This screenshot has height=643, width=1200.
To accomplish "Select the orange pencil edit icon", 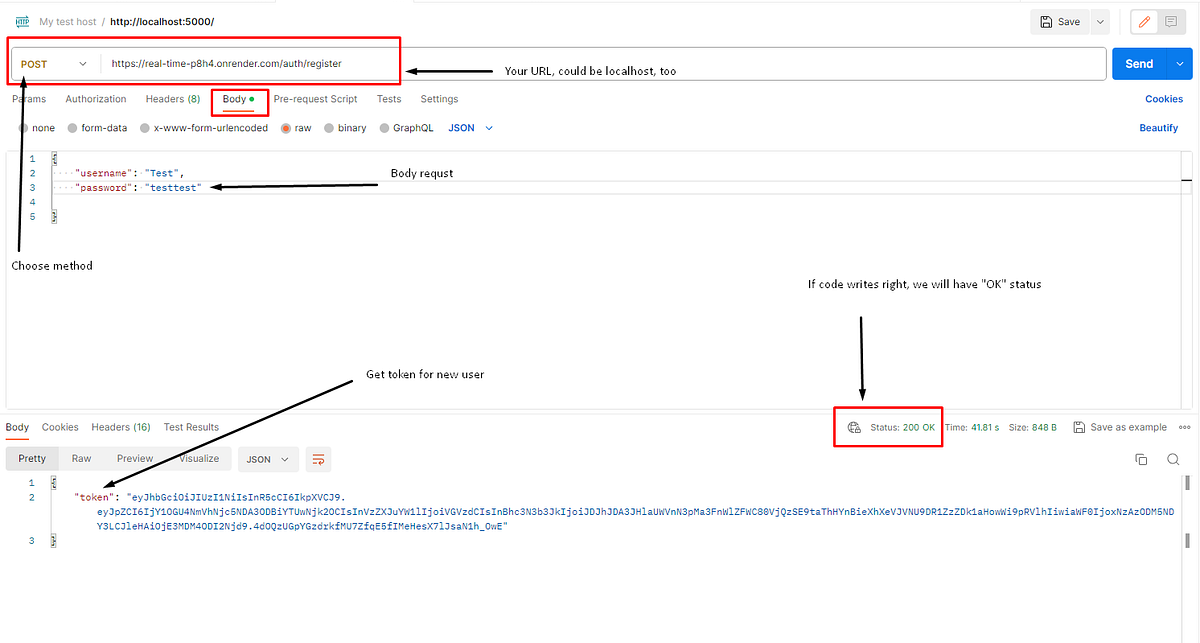I will (1143, 21).
